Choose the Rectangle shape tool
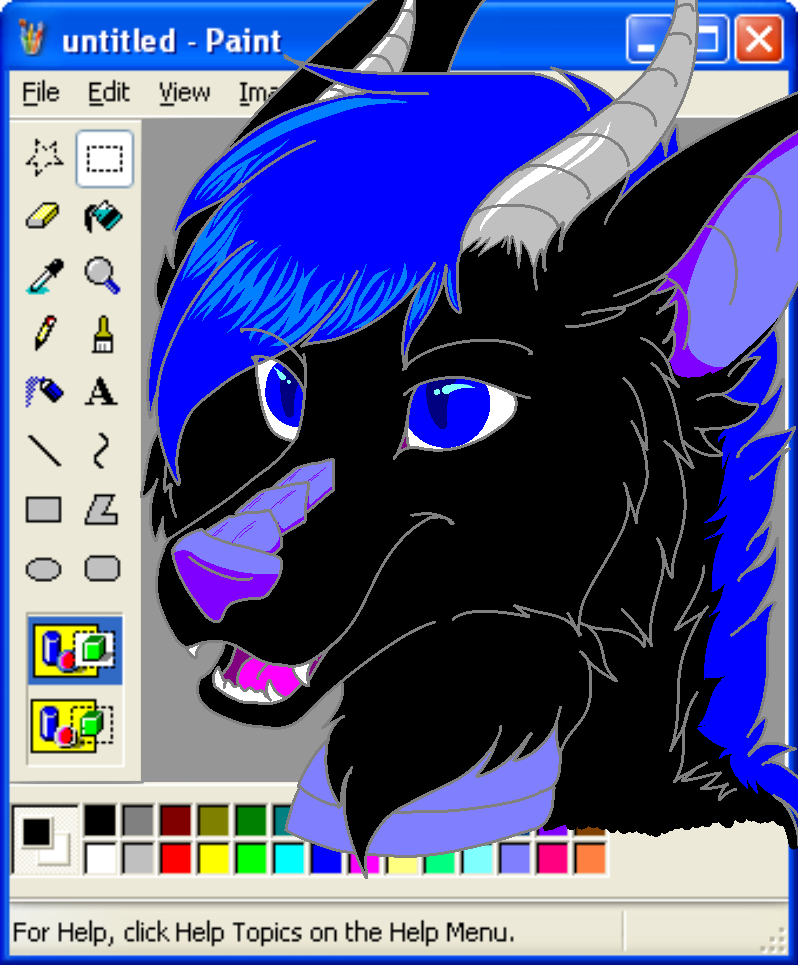The height and width of the screenshot is (965, 798). (x=44, y=510)
